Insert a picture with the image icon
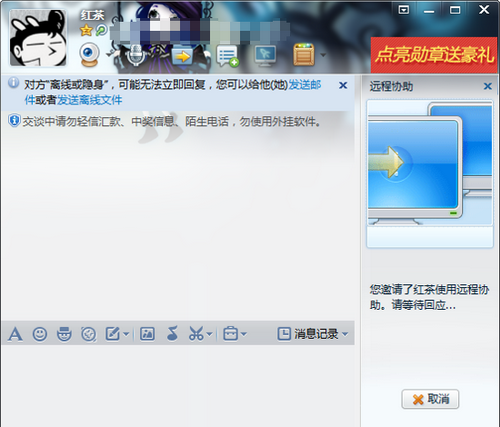 click(147, 334)
